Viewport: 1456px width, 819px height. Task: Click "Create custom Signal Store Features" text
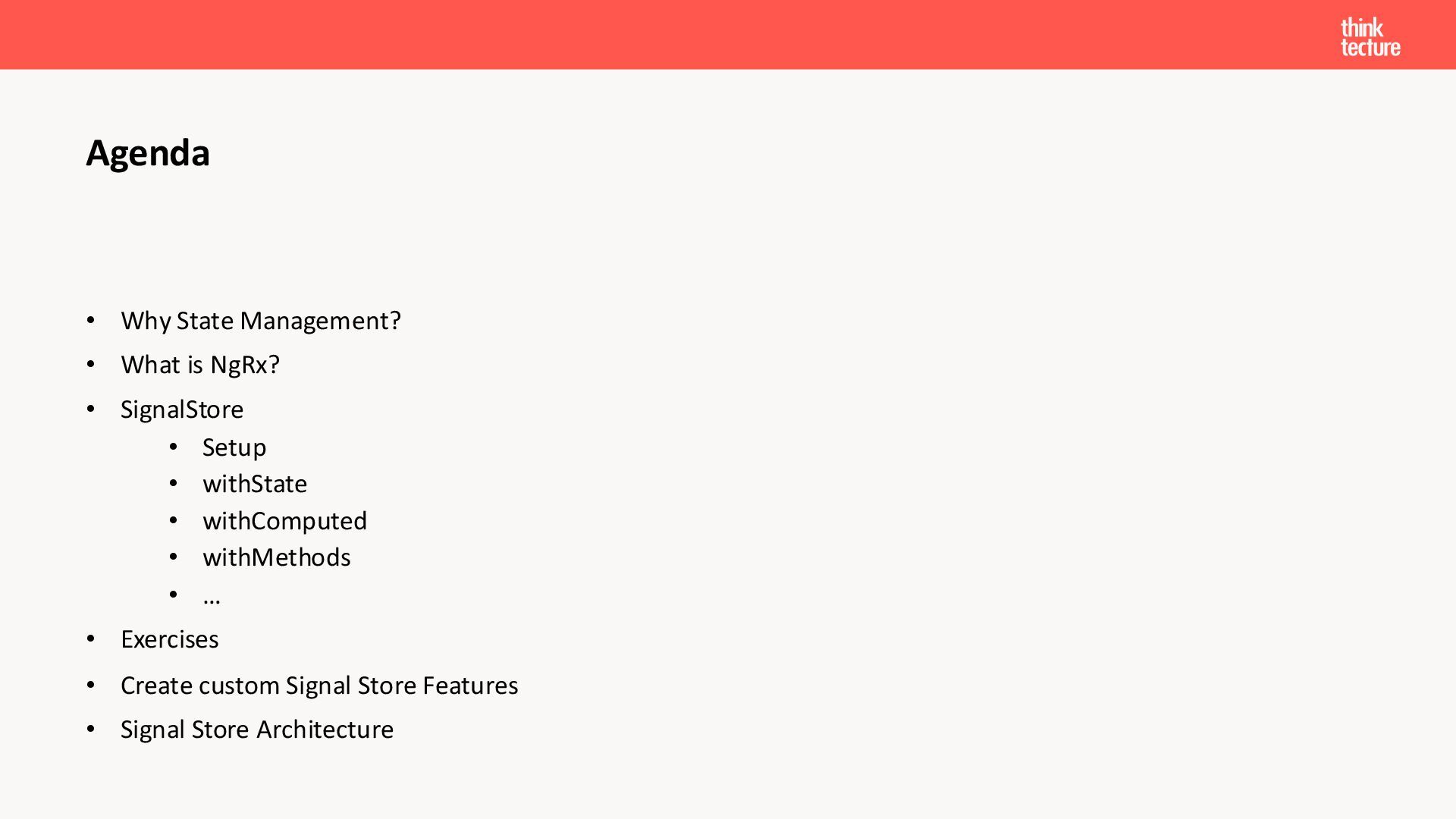pos(319,686)
